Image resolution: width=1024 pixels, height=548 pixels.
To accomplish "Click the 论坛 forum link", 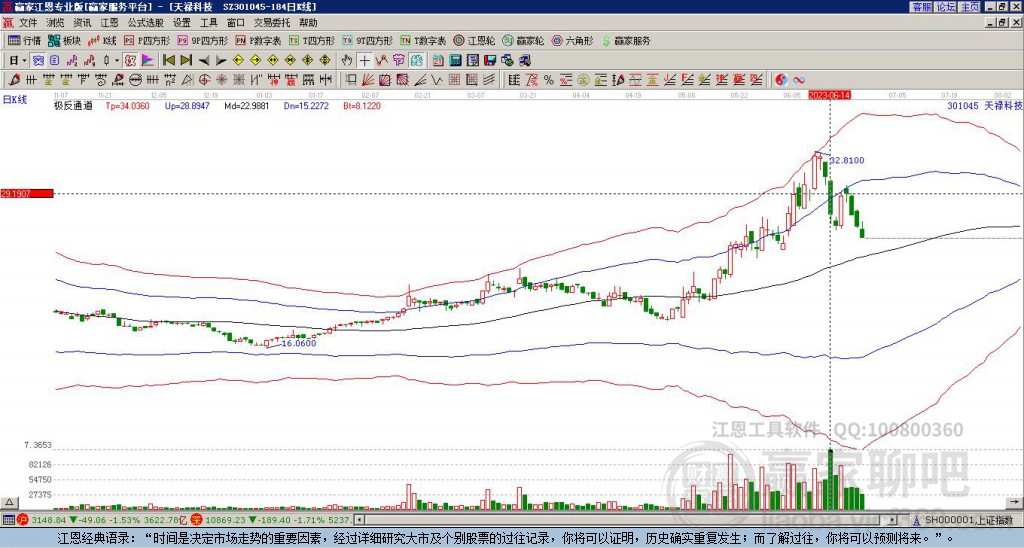I will point(946,7).
